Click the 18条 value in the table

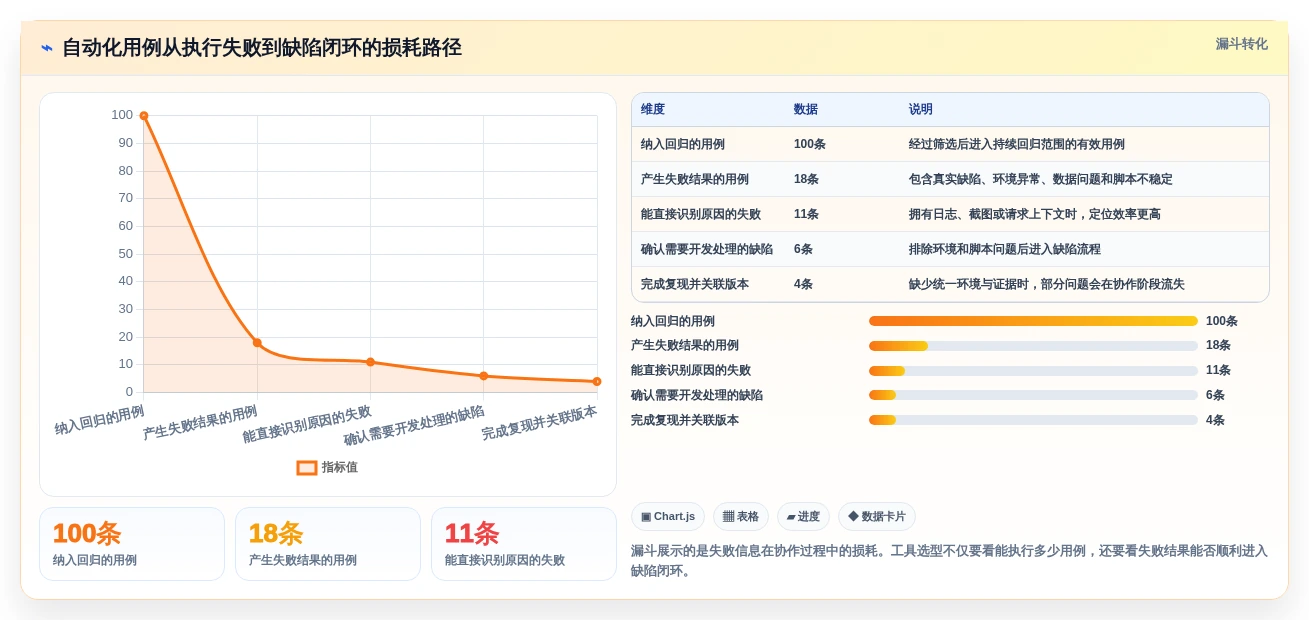(x=807, y=179)
